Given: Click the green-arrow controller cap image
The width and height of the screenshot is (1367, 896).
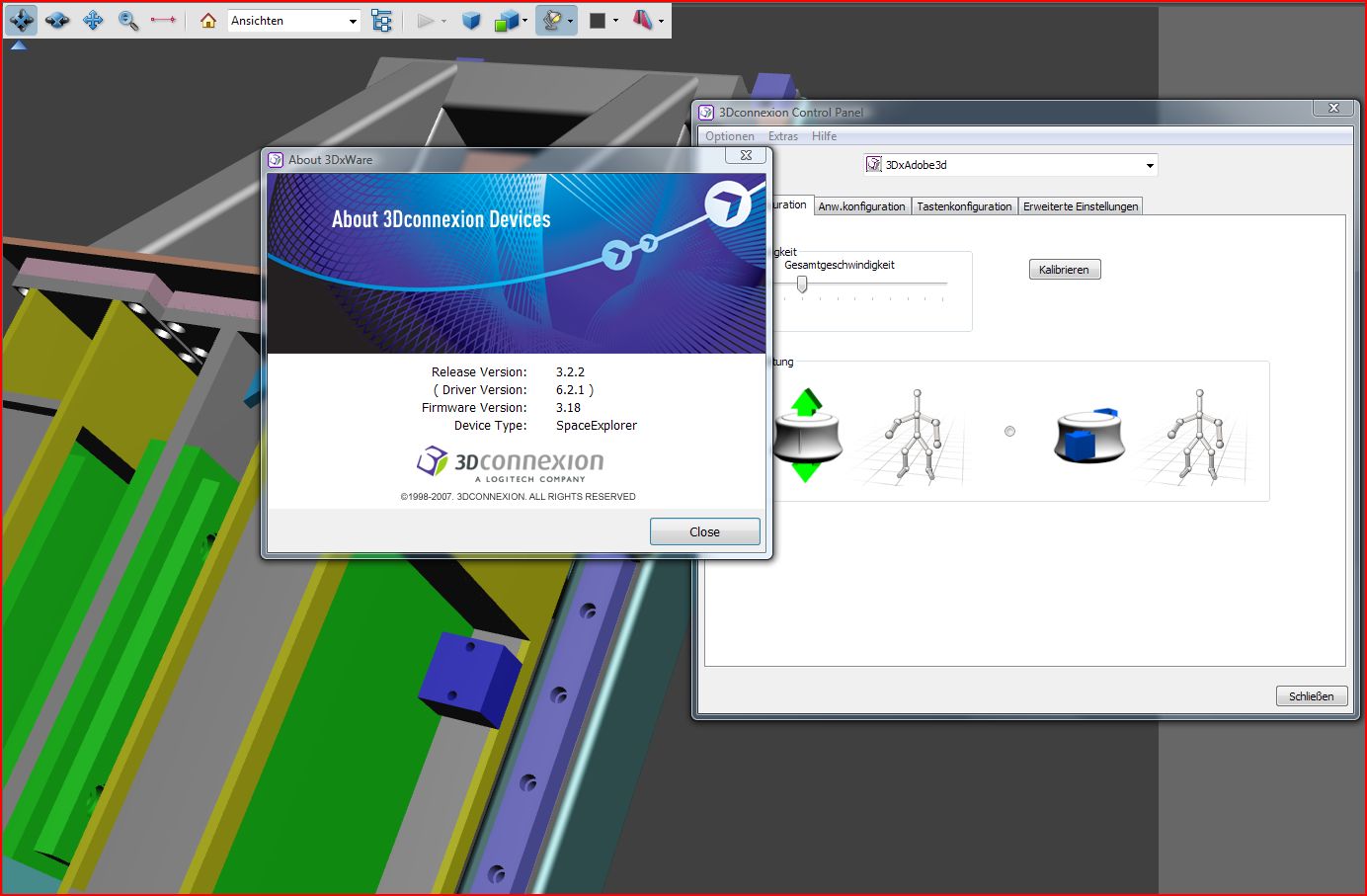Looking at the screenshot, I should tap(808, 435).
